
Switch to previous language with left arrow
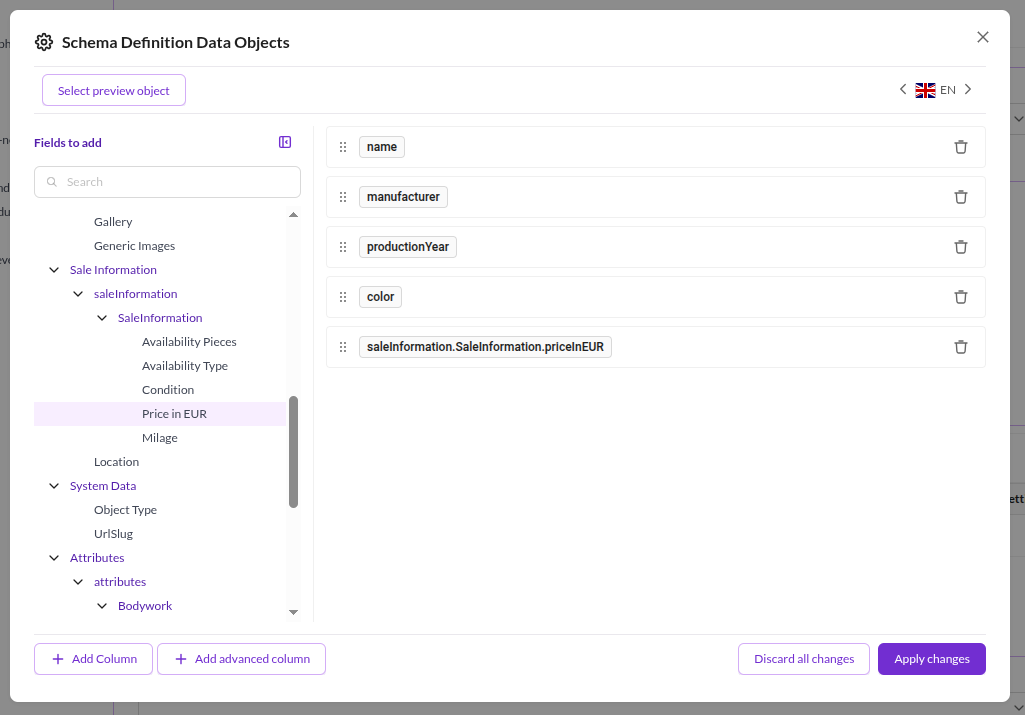(903, 90)
